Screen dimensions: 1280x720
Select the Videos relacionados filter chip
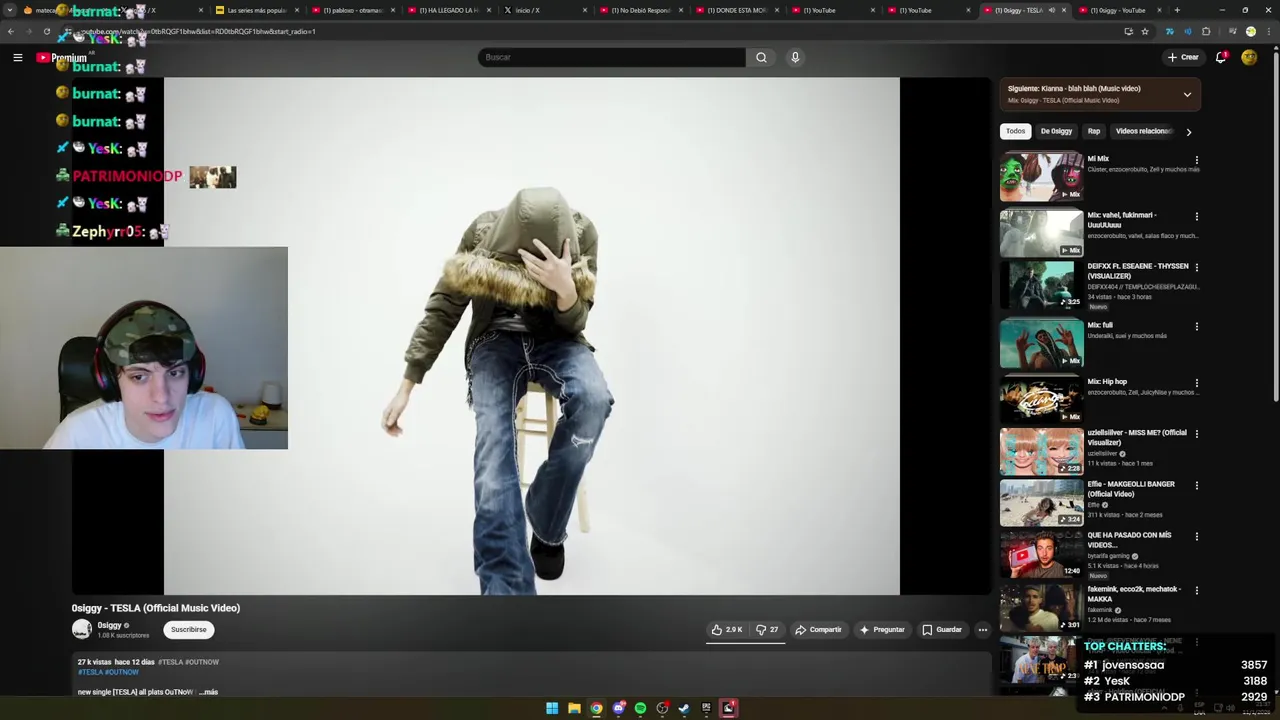pyautogui.click(x=1143, y=131)
